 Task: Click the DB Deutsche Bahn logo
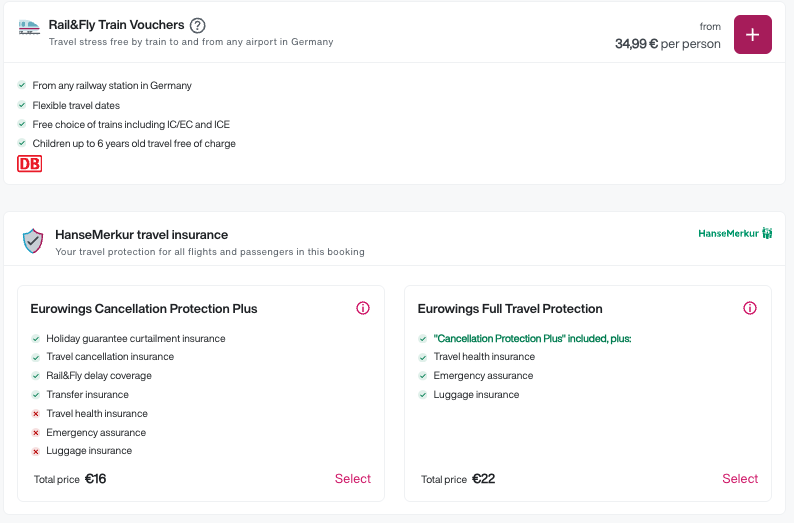[x=29, y=164]
